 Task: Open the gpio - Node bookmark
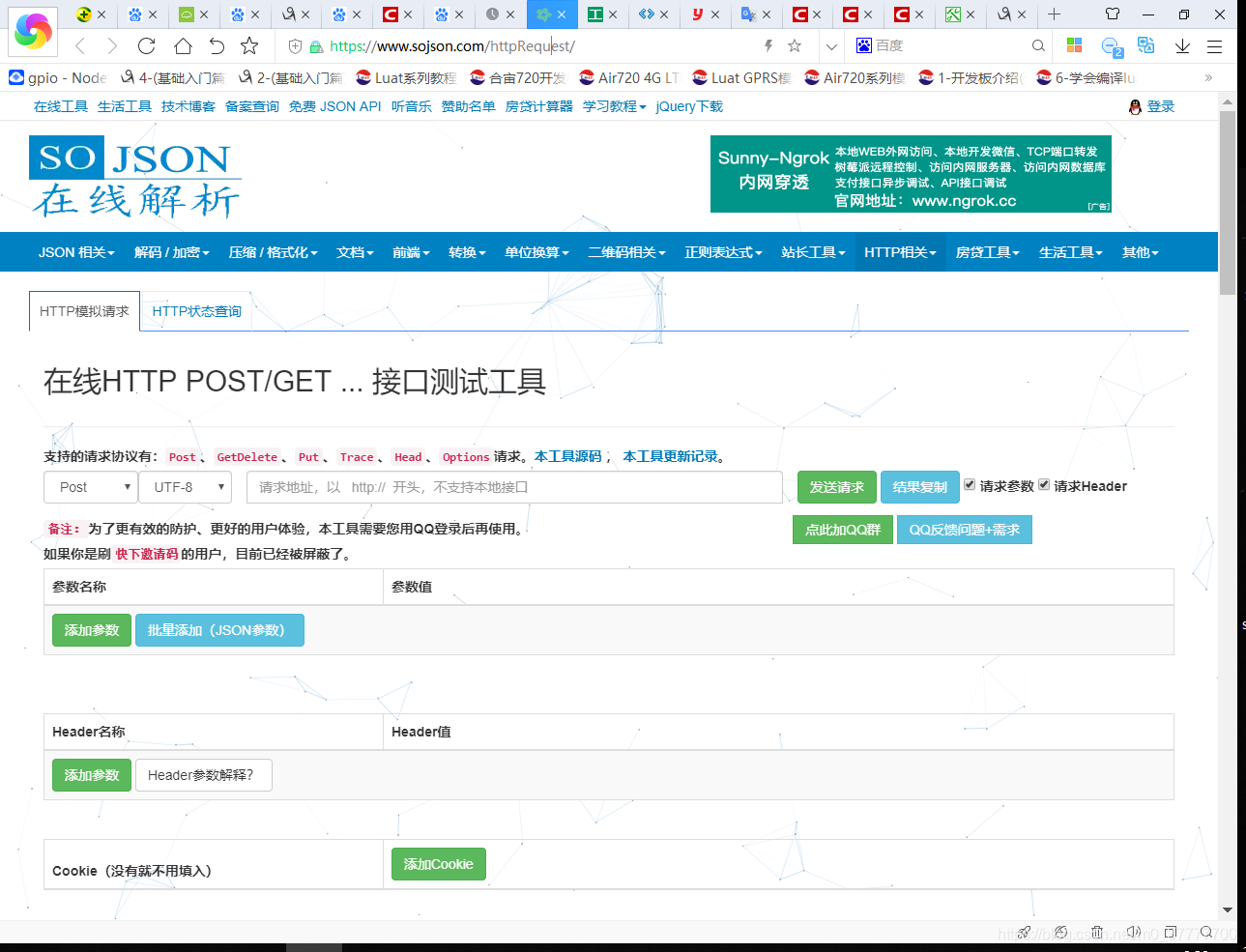(58, 77)
